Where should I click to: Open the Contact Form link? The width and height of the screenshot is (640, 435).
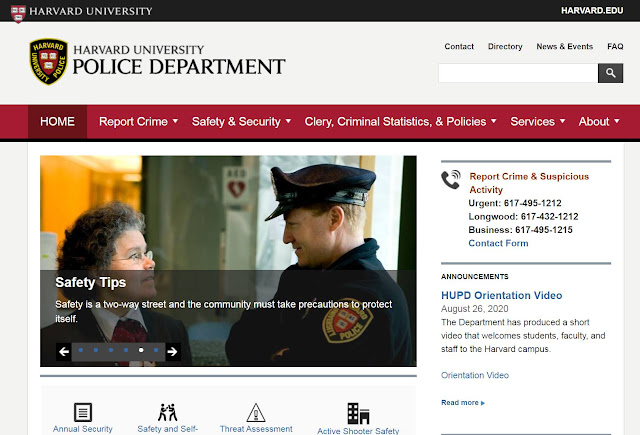(x=498, y=243)
